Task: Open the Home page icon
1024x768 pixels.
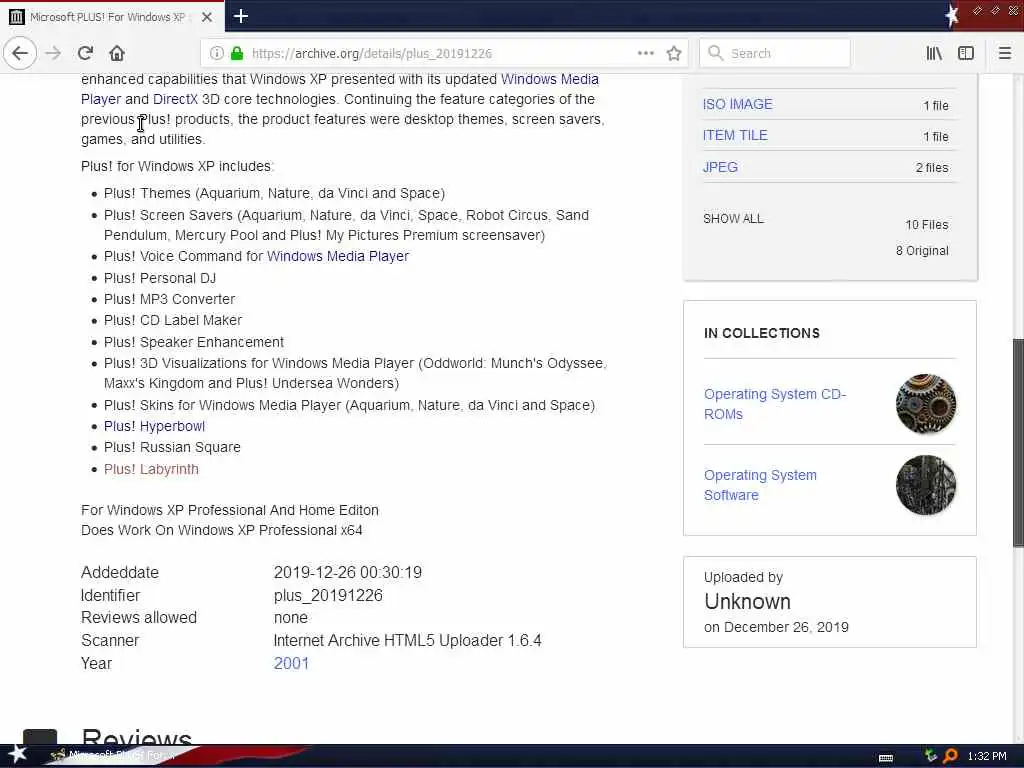Action: (117, 53)
